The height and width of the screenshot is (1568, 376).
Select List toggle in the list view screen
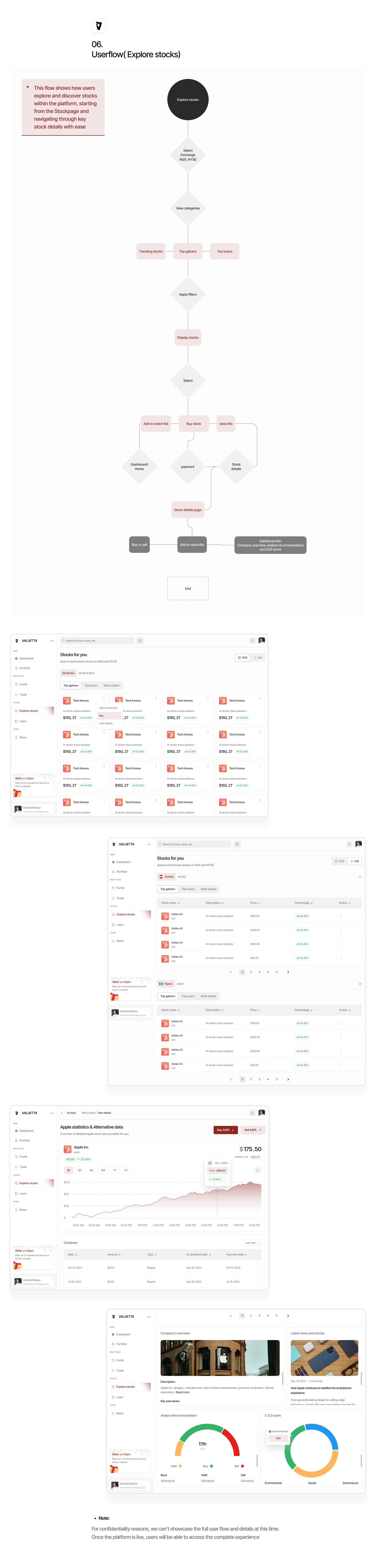(355, 861)
